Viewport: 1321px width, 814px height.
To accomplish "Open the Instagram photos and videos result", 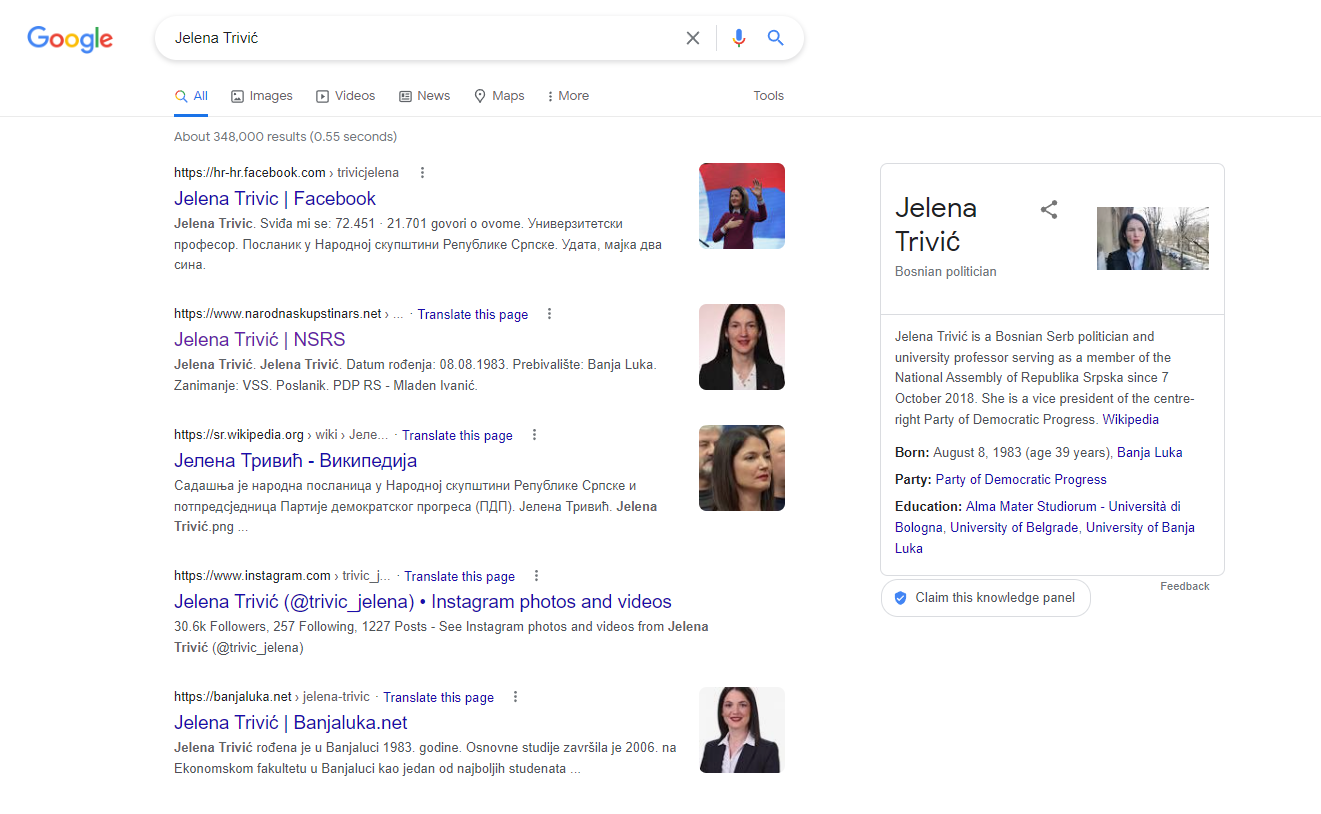I will coord(423,601).
